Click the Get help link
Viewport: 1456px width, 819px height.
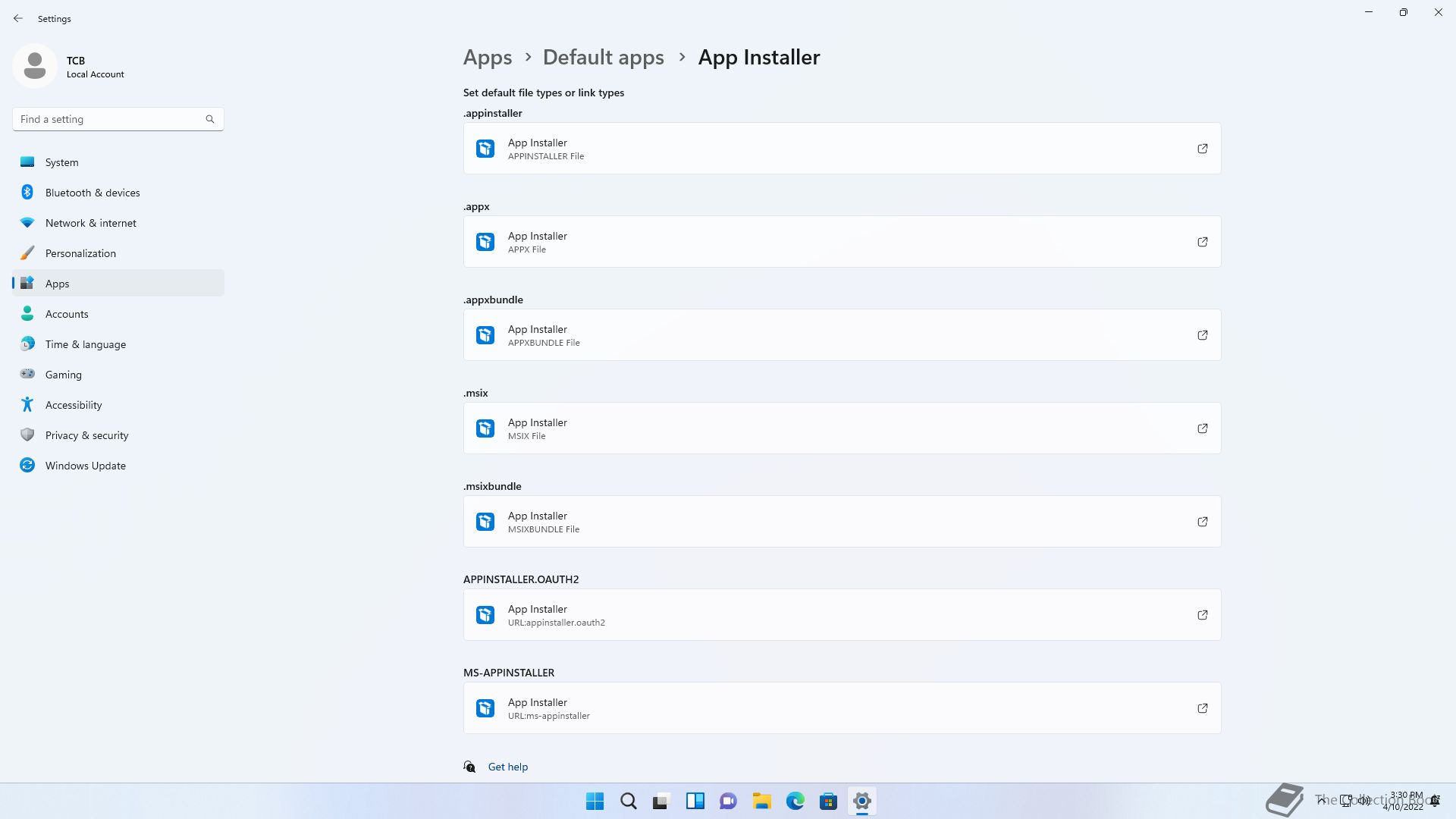pyautogui.click(x=508, y=767)
